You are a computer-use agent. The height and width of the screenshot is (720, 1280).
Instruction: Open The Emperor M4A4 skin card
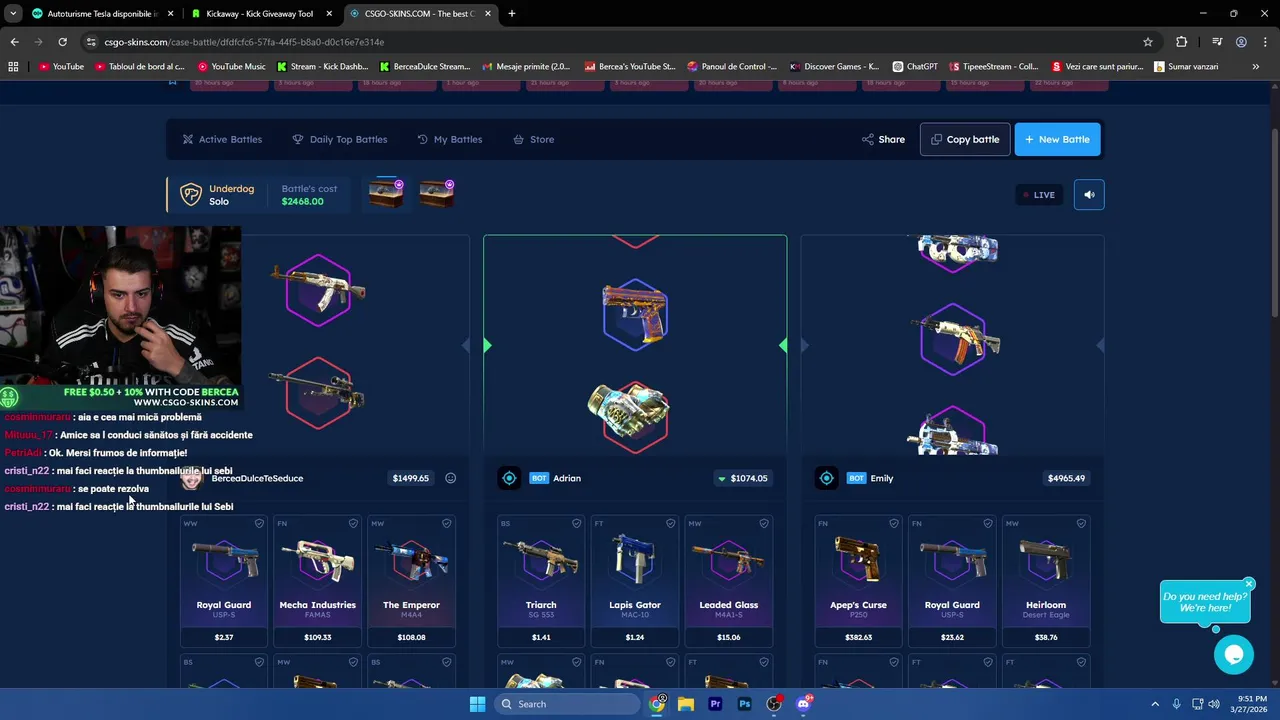click(412, 580)
